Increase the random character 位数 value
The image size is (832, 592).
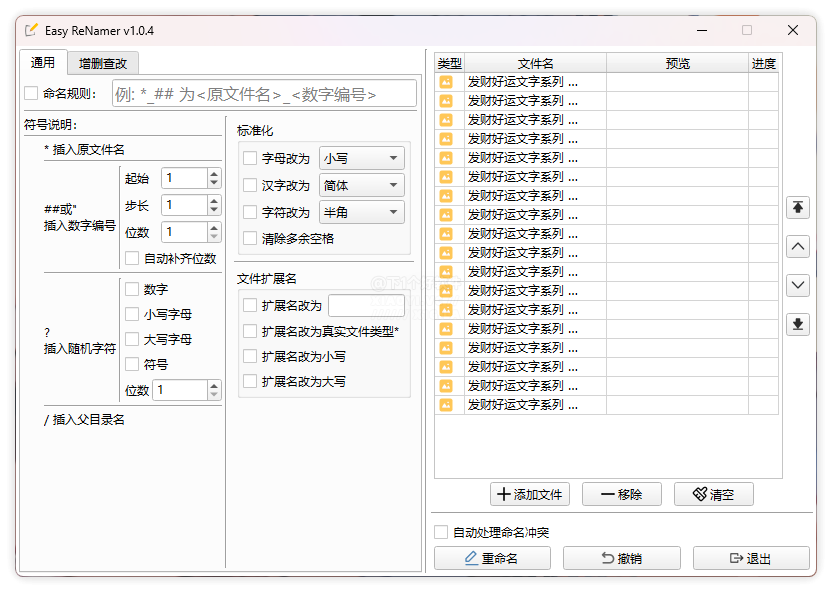(214, 386)
